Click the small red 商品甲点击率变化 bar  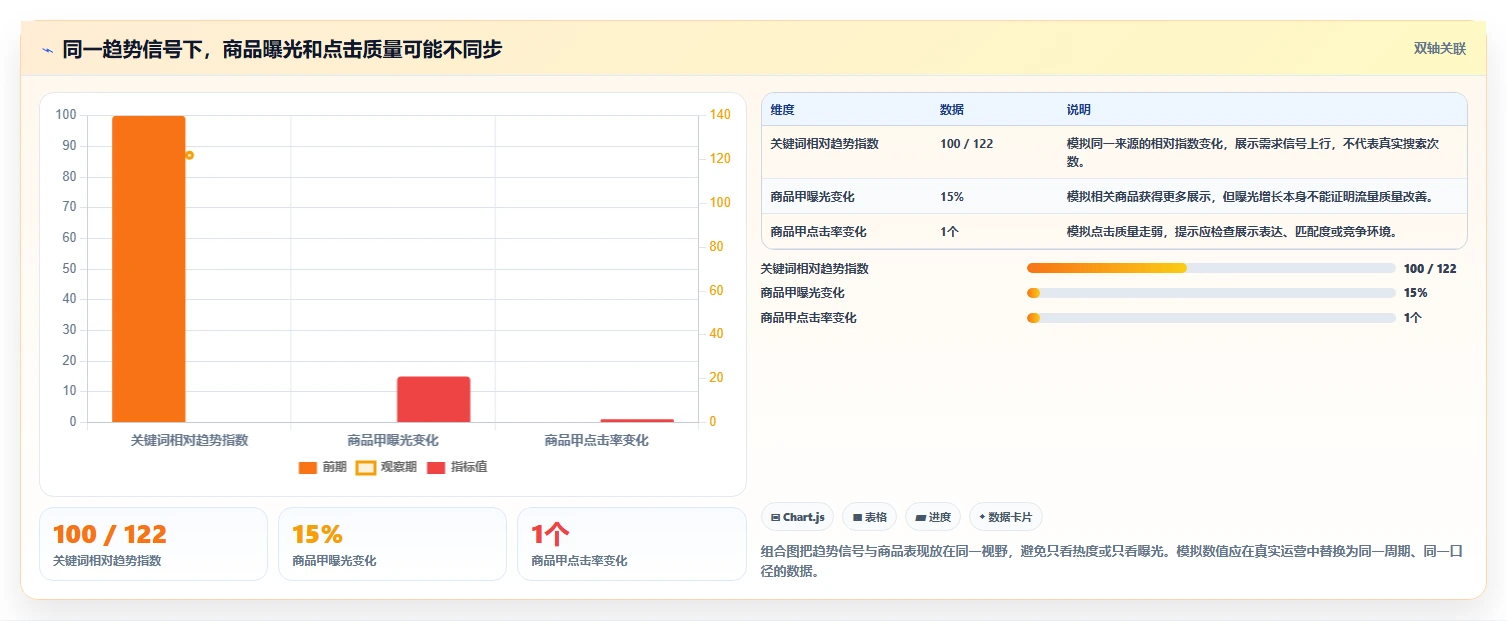[x=637, y=420]
